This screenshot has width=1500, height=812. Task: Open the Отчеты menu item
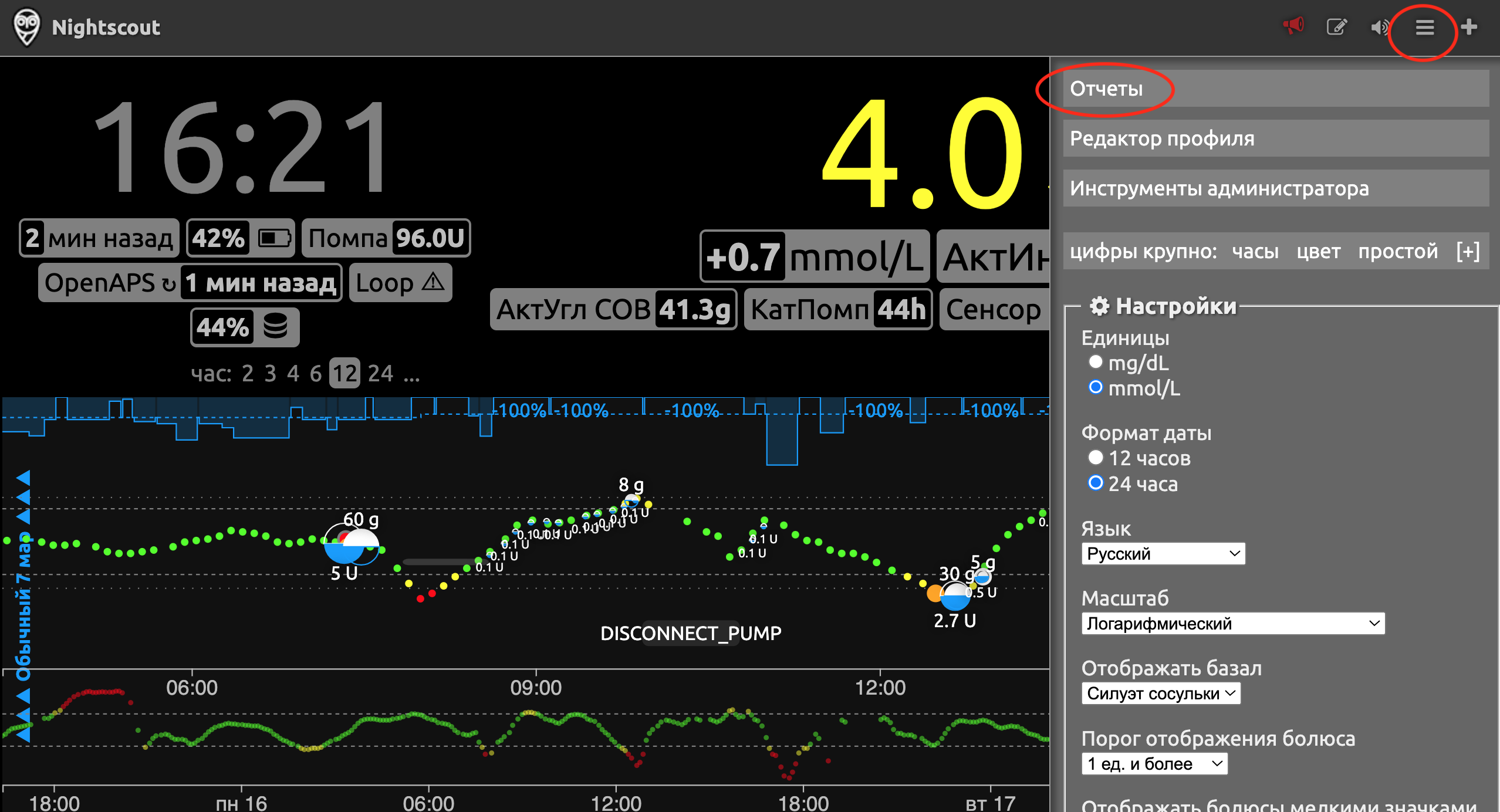[x=1276, y=89]
